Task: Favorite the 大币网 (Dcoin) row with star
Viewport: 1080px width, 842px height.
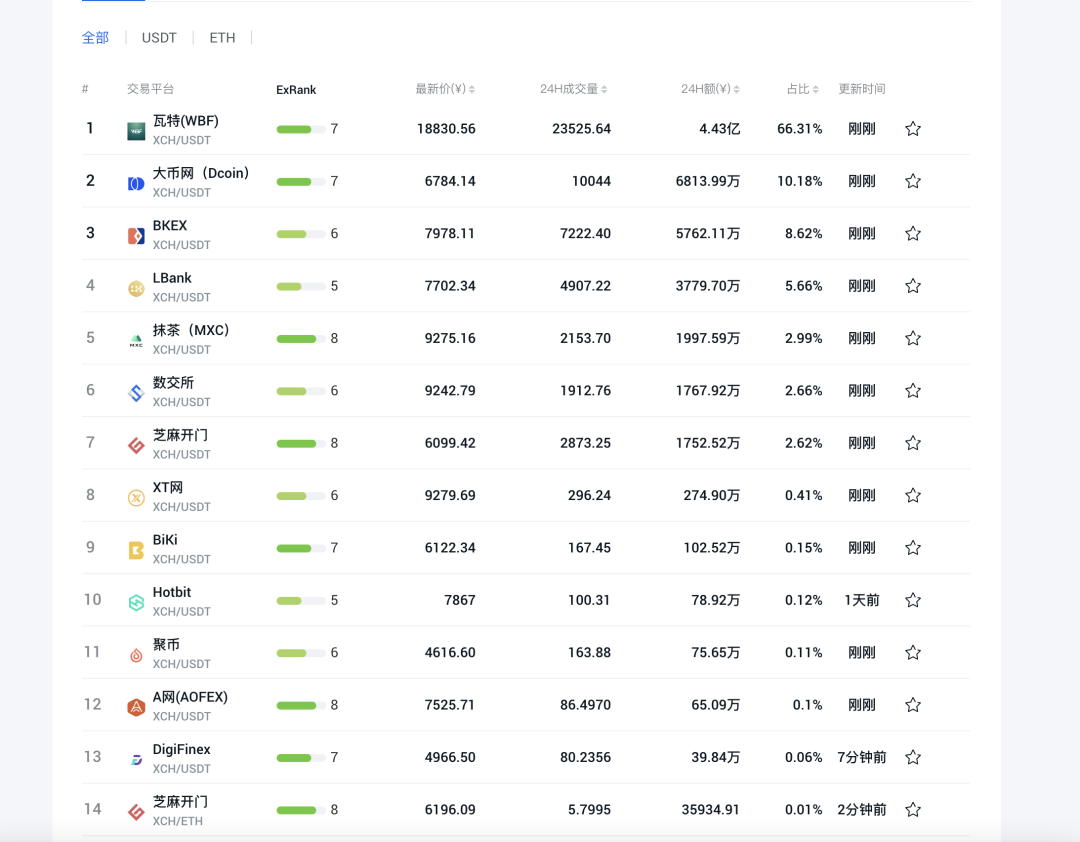Action: tap(913, 181)
